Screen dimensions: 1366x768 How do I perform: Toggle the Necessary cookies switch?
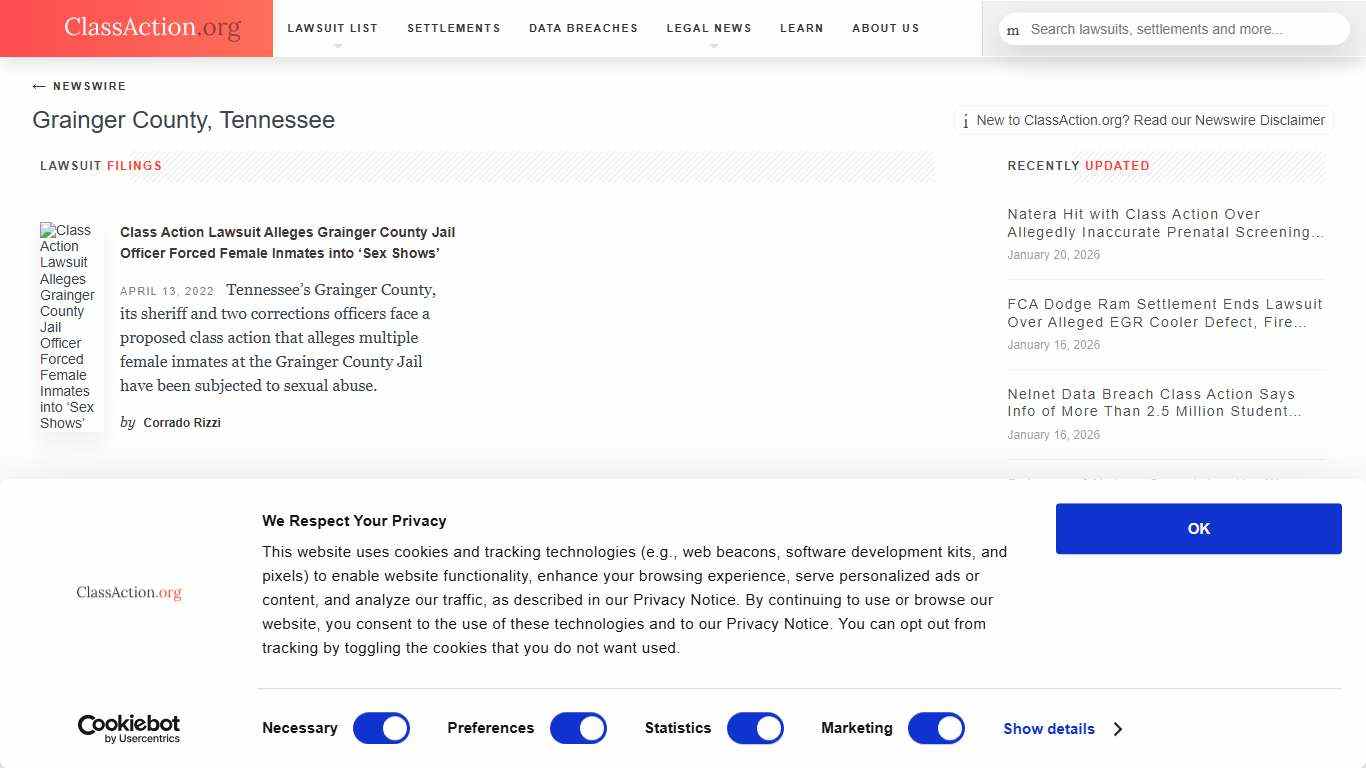pyautogui.click(x=381, y=728)
